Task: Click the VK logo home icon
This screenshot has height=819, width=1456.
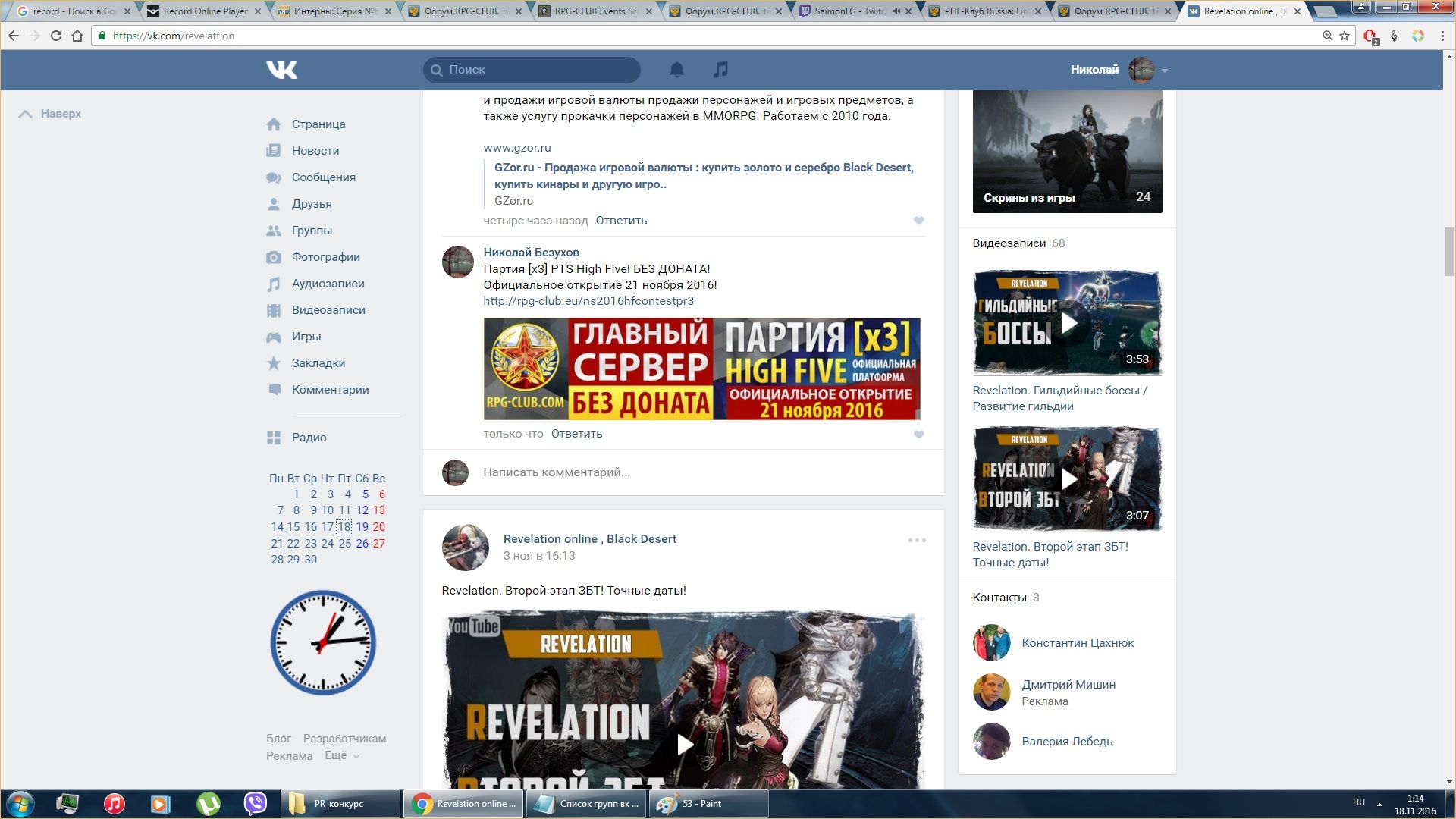Action: [x=281, y=70]
